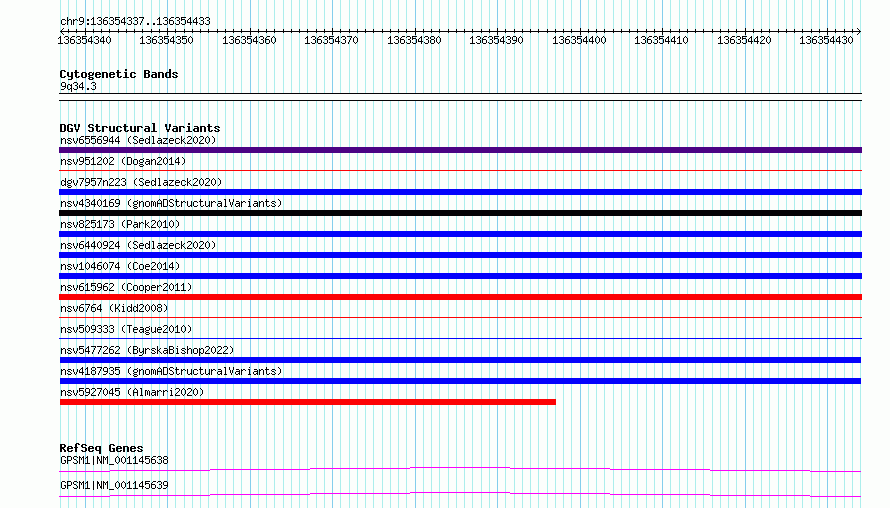Click the purple nsv6556944 variant bar
The width and height of the screenshot is (890, 508).
tap(460, 150)
